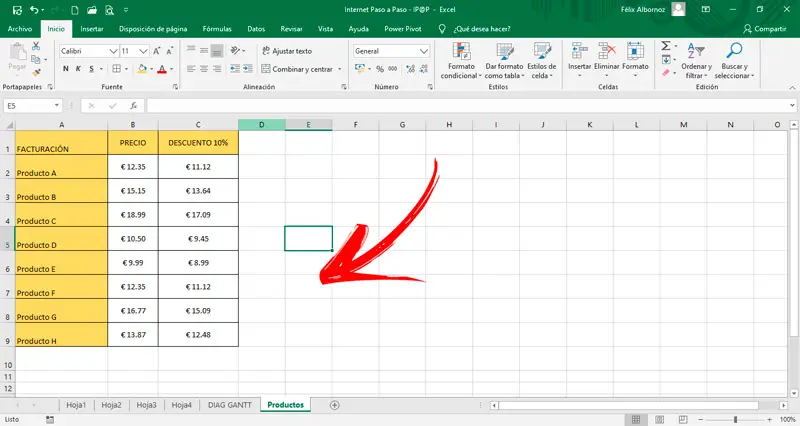Expand the Fuente dialog launcher
This screenshot has height=426, width=800.
pyautogui.click(x=175, y=87)
